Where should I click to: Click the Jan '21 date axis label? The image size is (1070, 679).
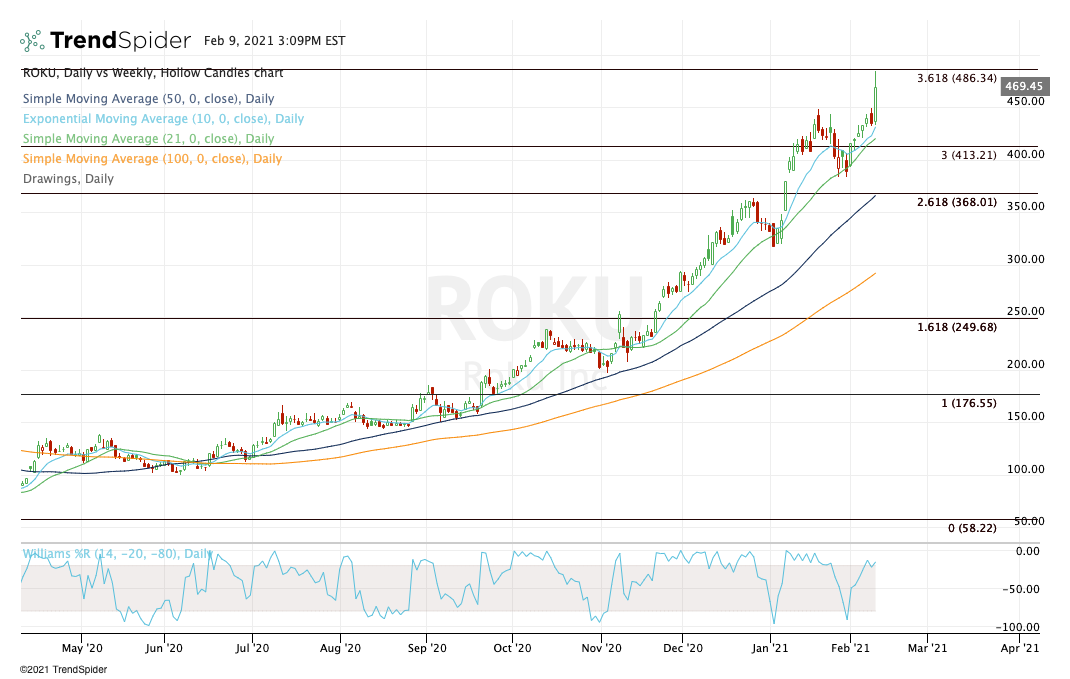point(770,648)
